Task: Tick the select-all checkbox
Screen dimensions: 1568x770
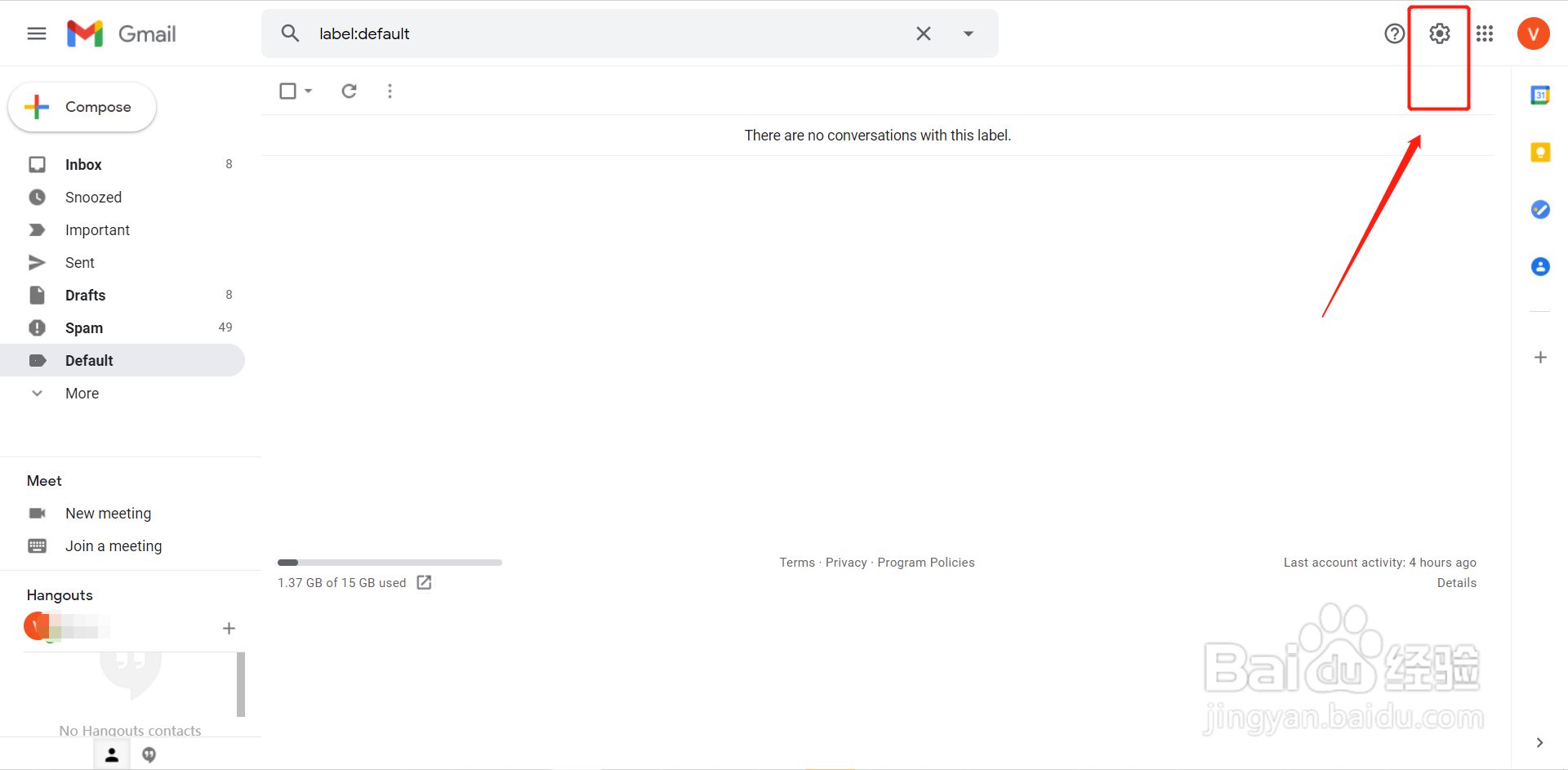Action: point(287,91)
